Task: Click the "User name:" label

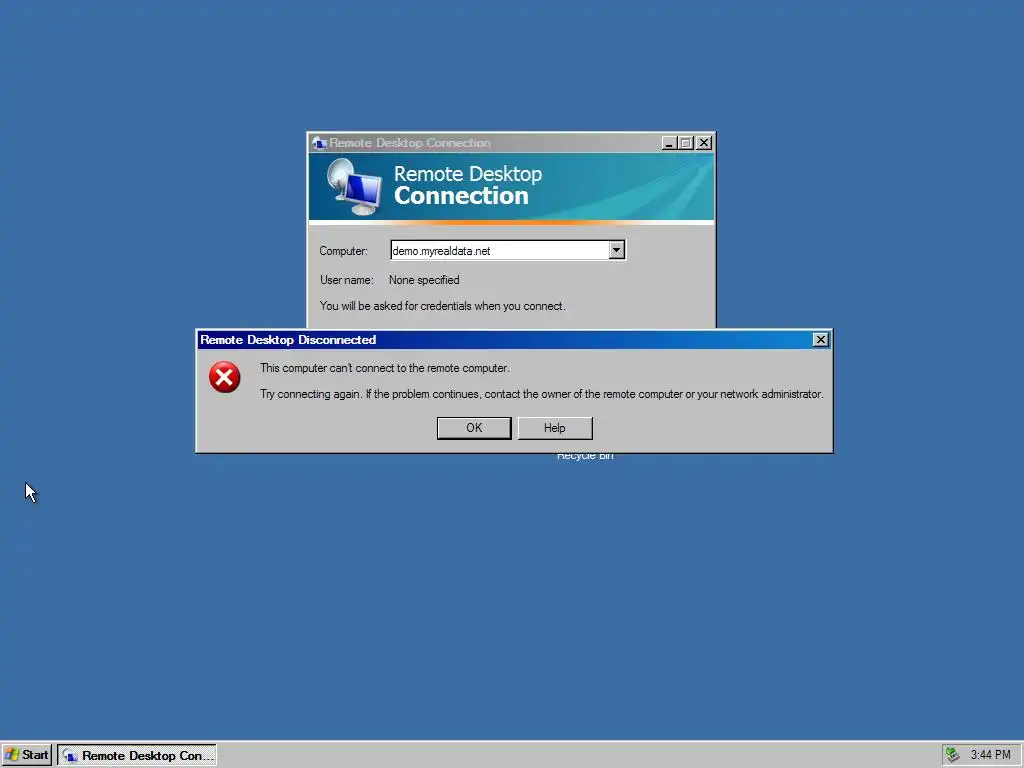Action: (346, 280)
